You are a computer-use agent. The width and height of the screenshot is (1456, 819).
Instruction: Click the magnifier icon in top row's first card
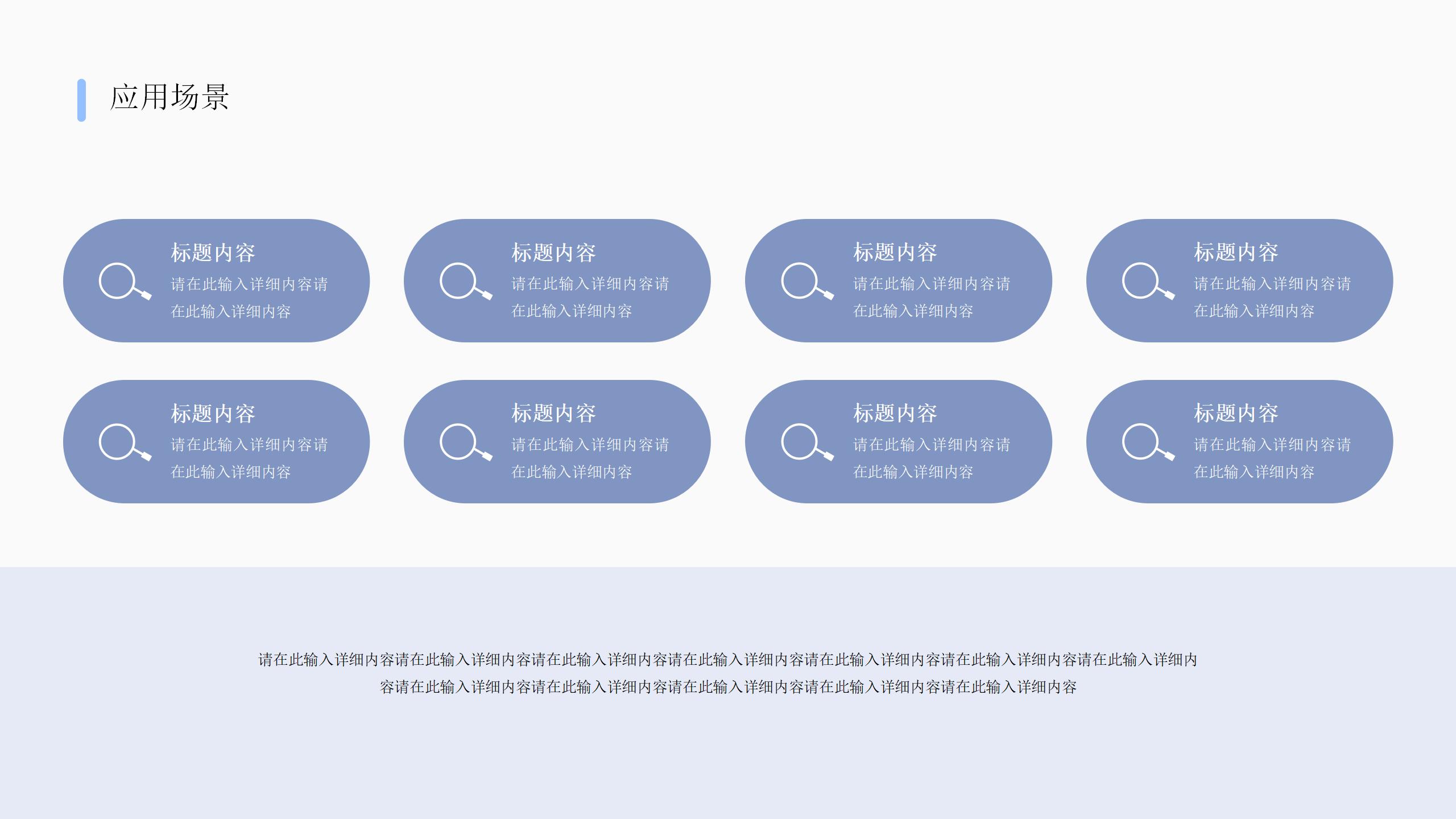[125, 281]
